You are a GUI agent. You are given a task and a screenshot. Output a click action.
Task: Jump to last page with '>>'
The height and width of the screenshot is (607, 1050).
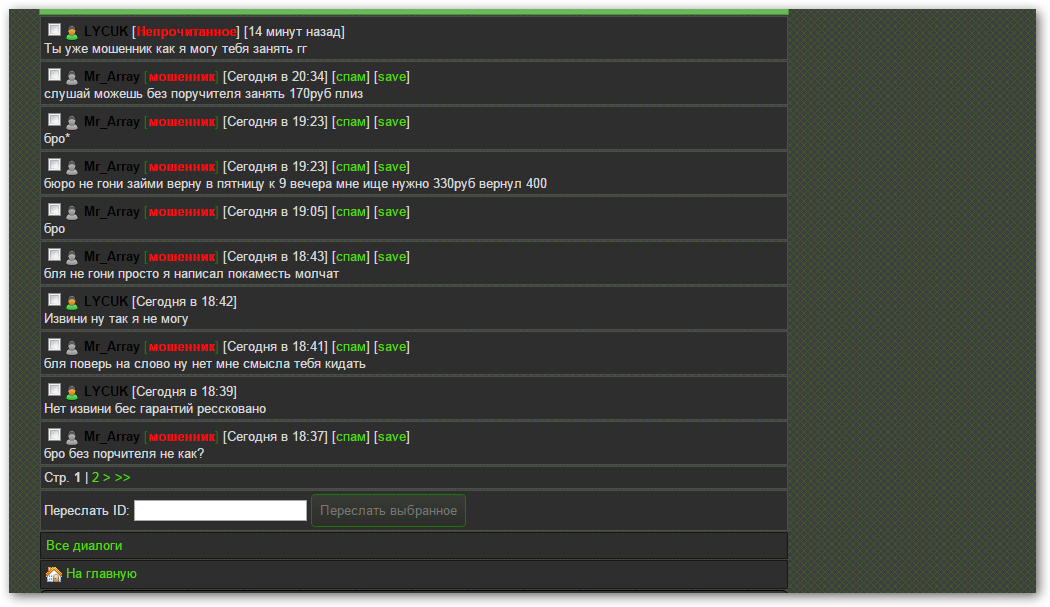tap(123, 478)
